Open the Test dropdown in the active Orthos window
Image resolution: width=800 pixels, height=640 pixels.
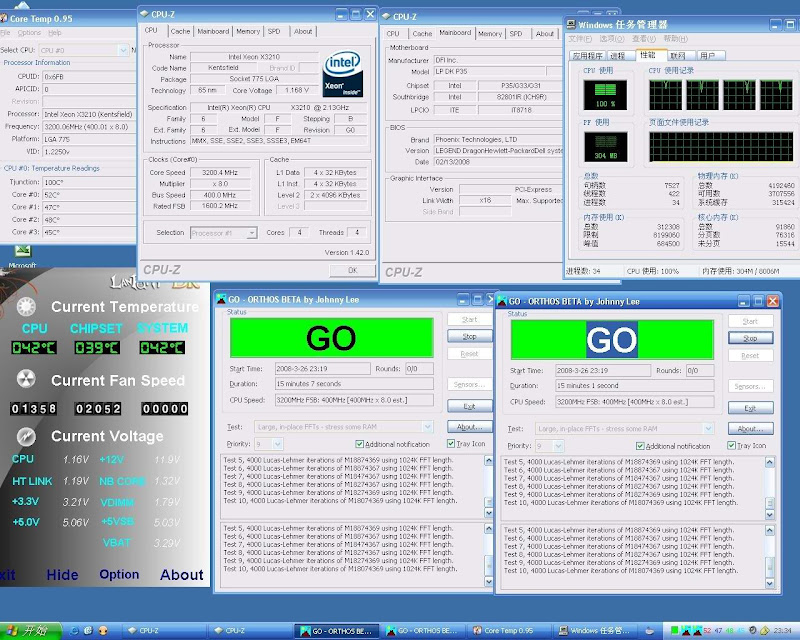click(x=708, y=429)
